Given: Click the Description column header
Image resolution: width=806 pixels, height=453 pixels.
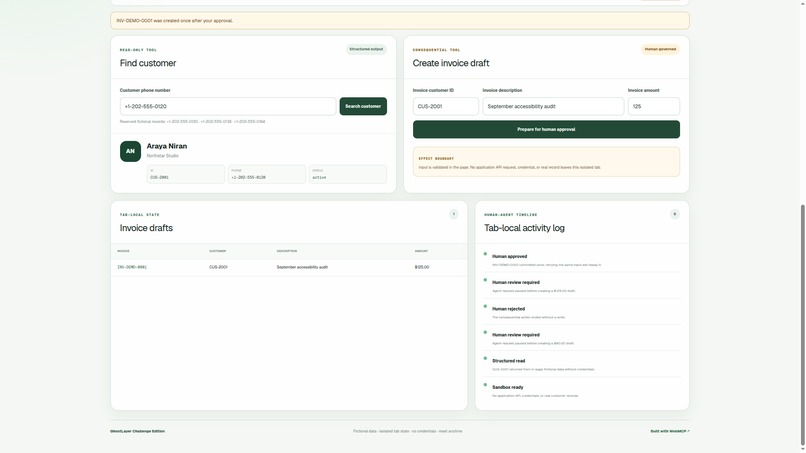Looking at the screenshot, I should point(286,251).
